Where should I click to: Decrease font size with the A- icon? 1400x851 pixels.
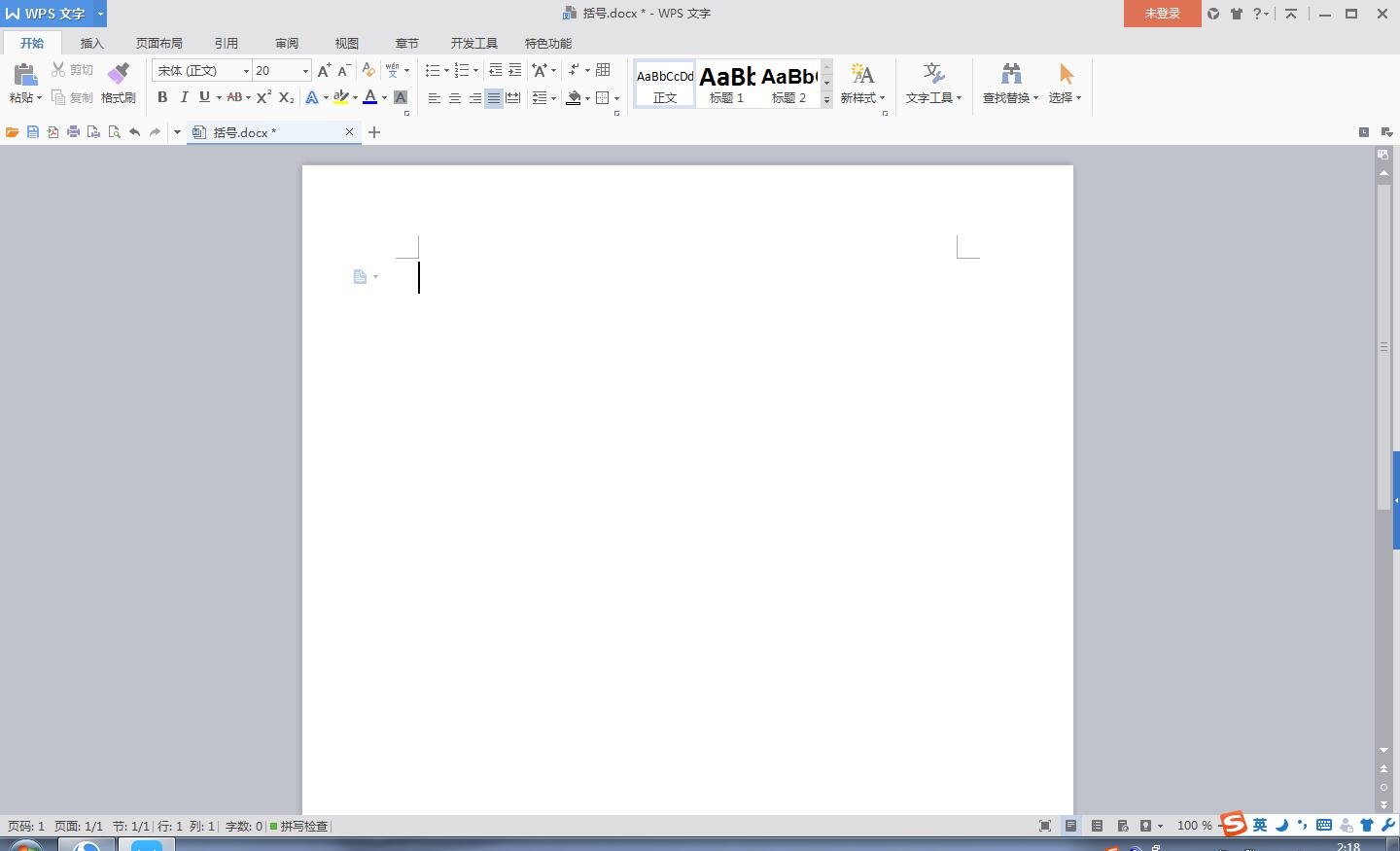point(344,70)
